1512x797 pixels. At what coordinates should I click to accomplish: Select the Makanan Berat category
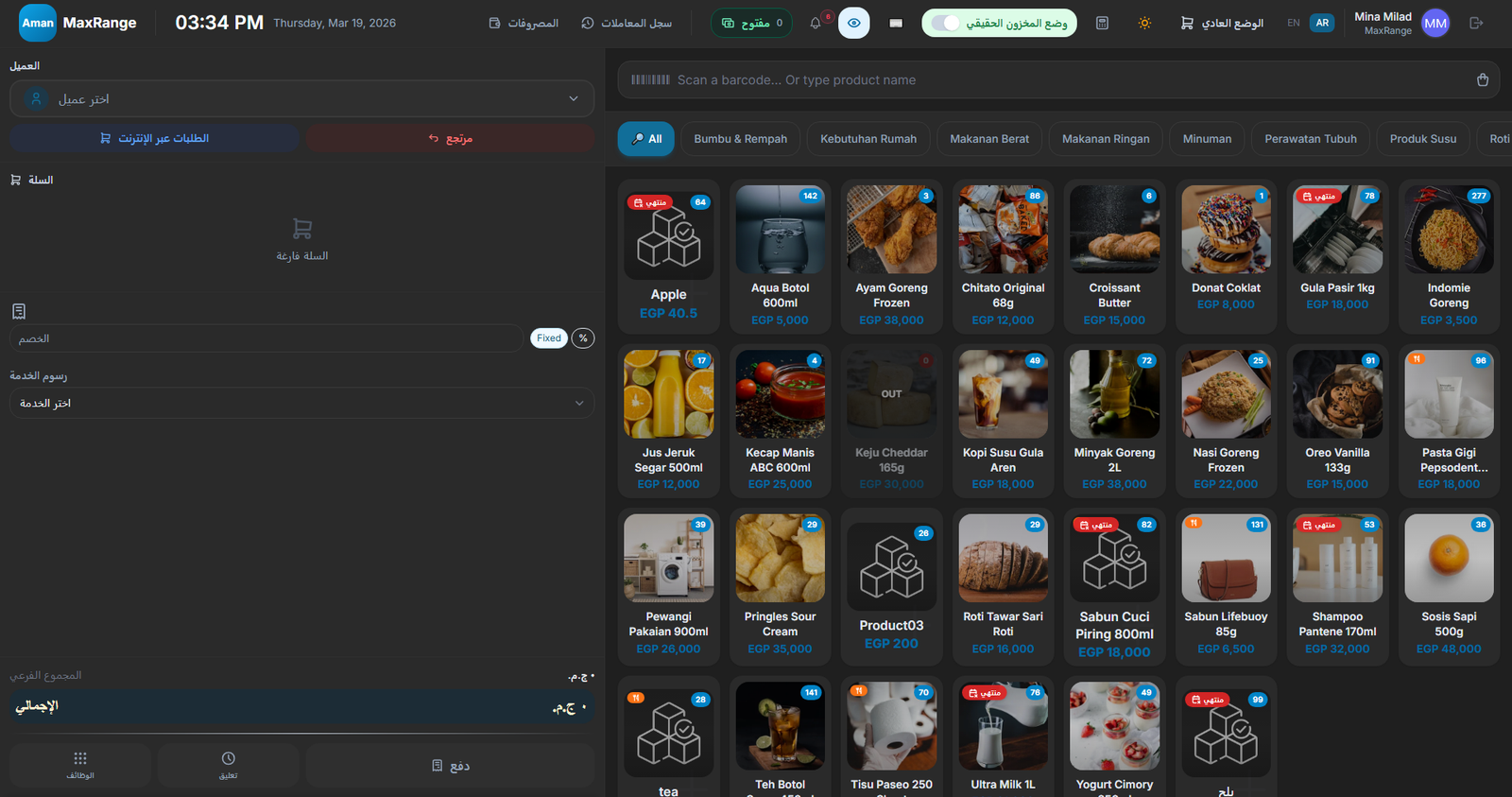(x=989, y=139)
